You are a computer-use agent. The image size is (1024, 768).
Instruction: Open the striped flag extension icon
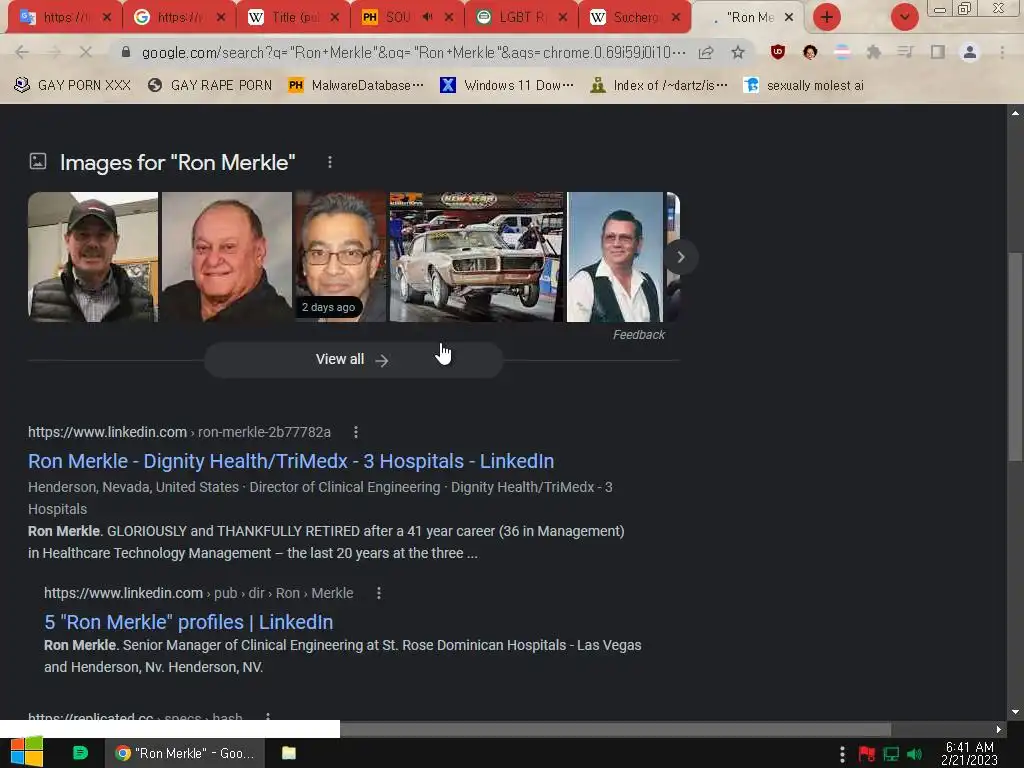click(842, 52)
